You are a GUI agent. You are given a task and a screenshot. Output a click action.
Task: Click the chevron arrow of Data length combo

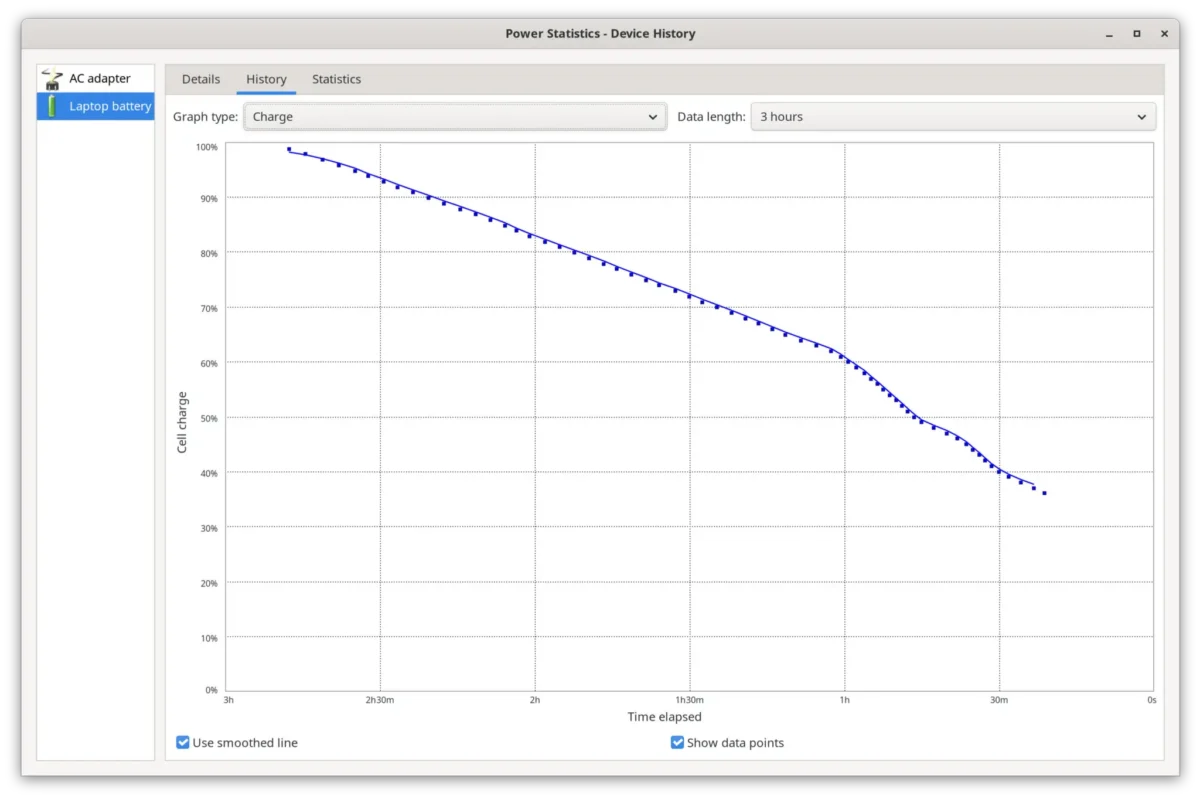click(x=1142, y=117)
